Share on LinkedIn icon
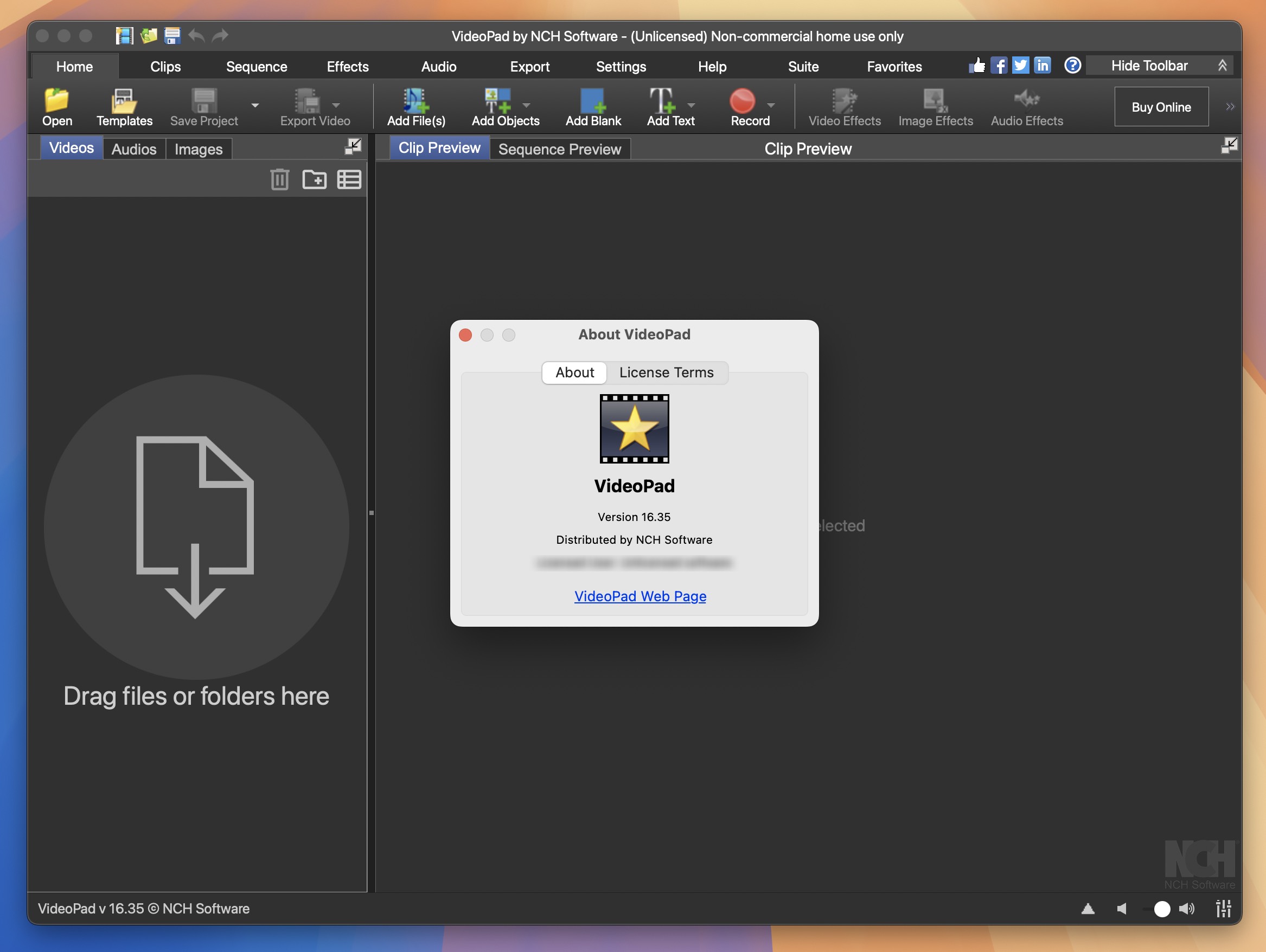The height and width of the screenshot is (952, 1266). (x=1043, y=65)
